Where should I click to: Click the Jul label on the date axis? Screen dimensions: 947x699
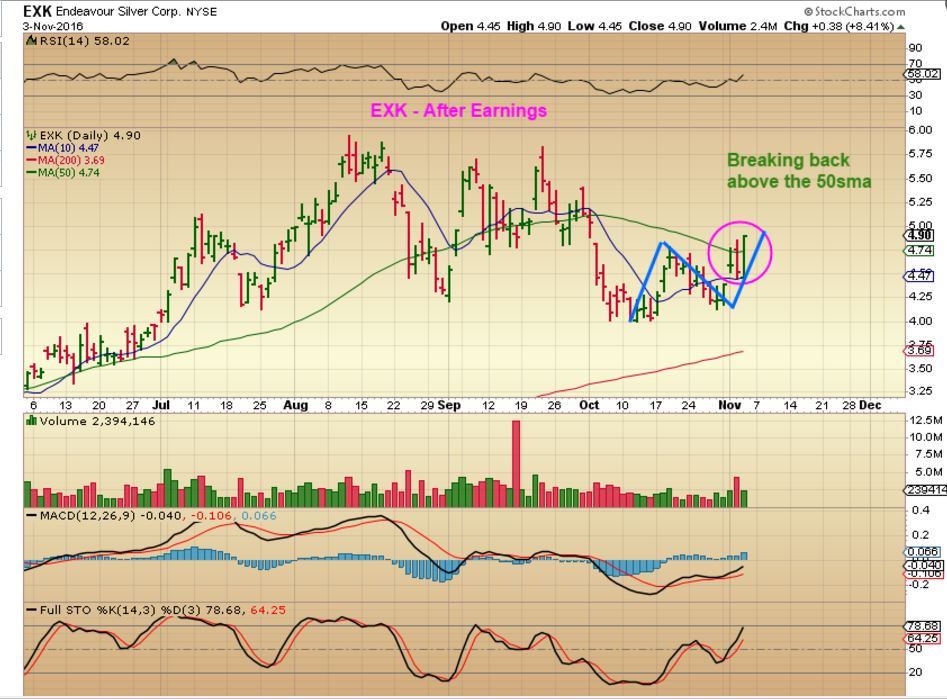click(161, 405)
